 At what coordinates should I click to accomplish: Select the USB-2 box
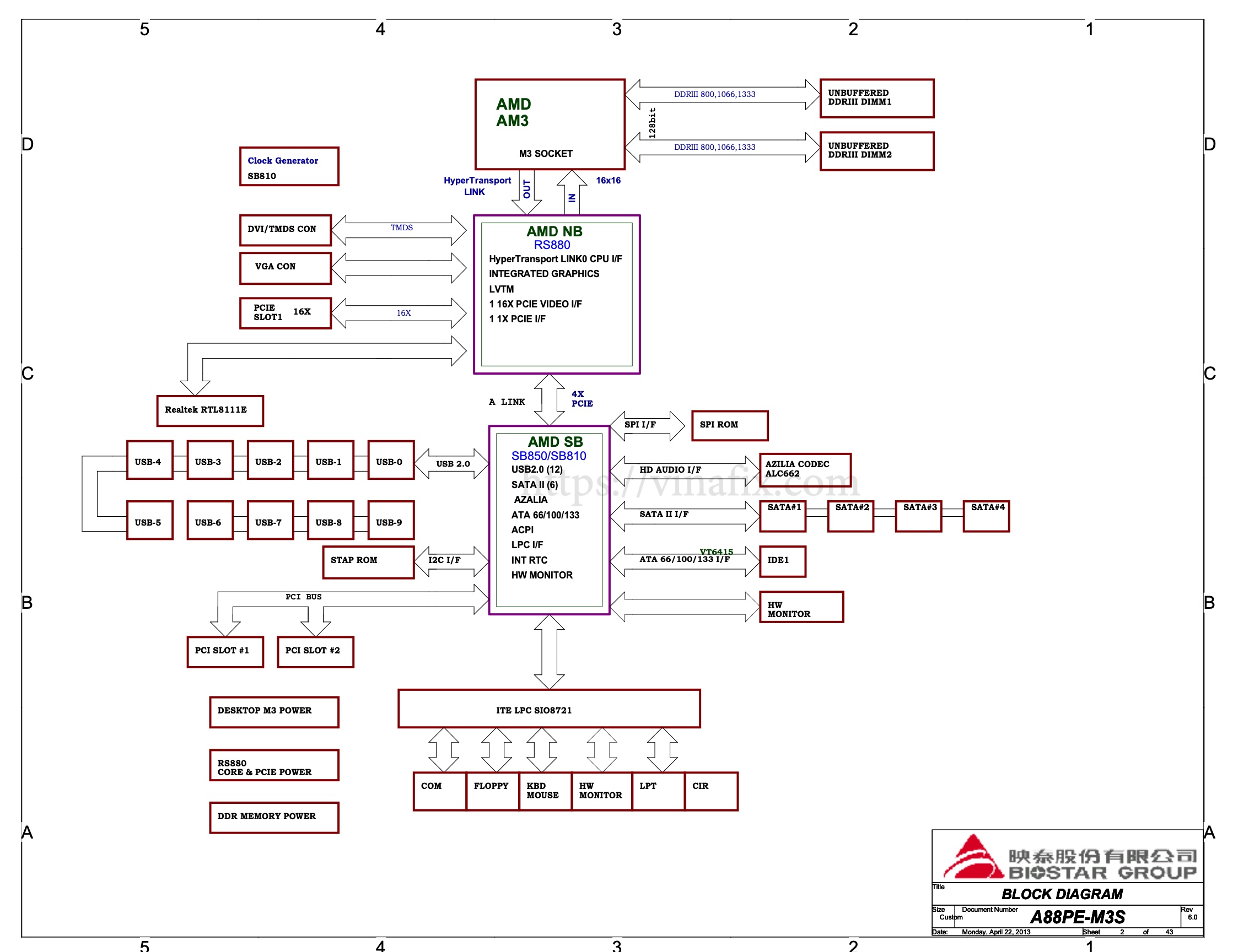271,459
